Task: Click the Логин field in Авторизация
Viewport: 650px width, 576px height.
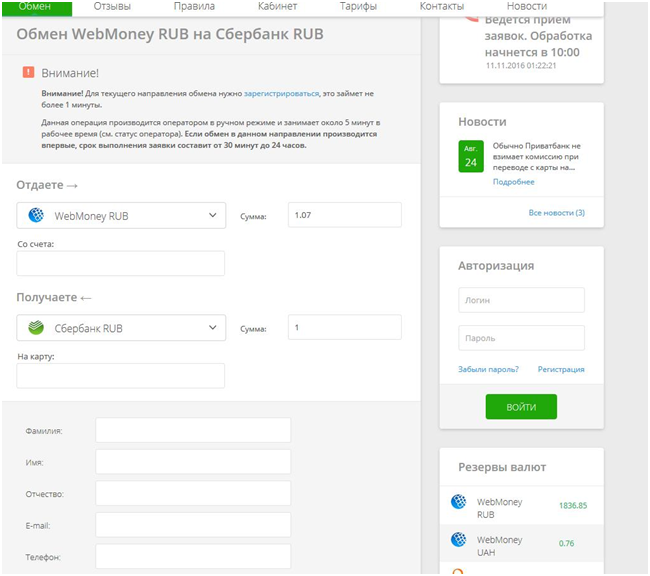Action: tap(521, 300)
